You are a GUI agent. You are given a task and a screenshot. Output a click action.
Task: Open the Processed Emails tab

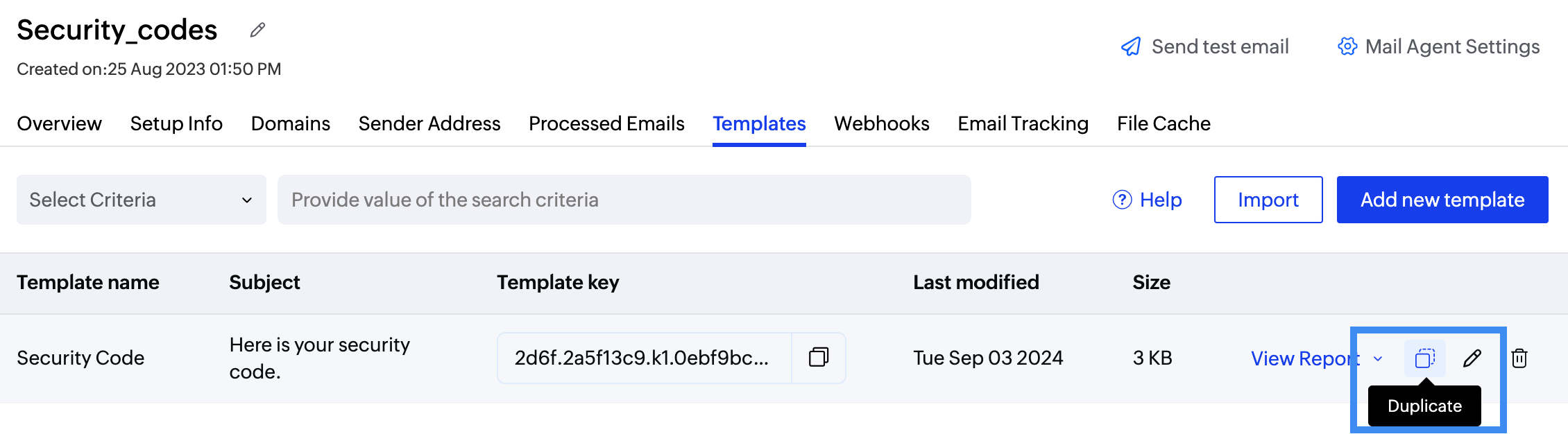[x=606, y=123]
